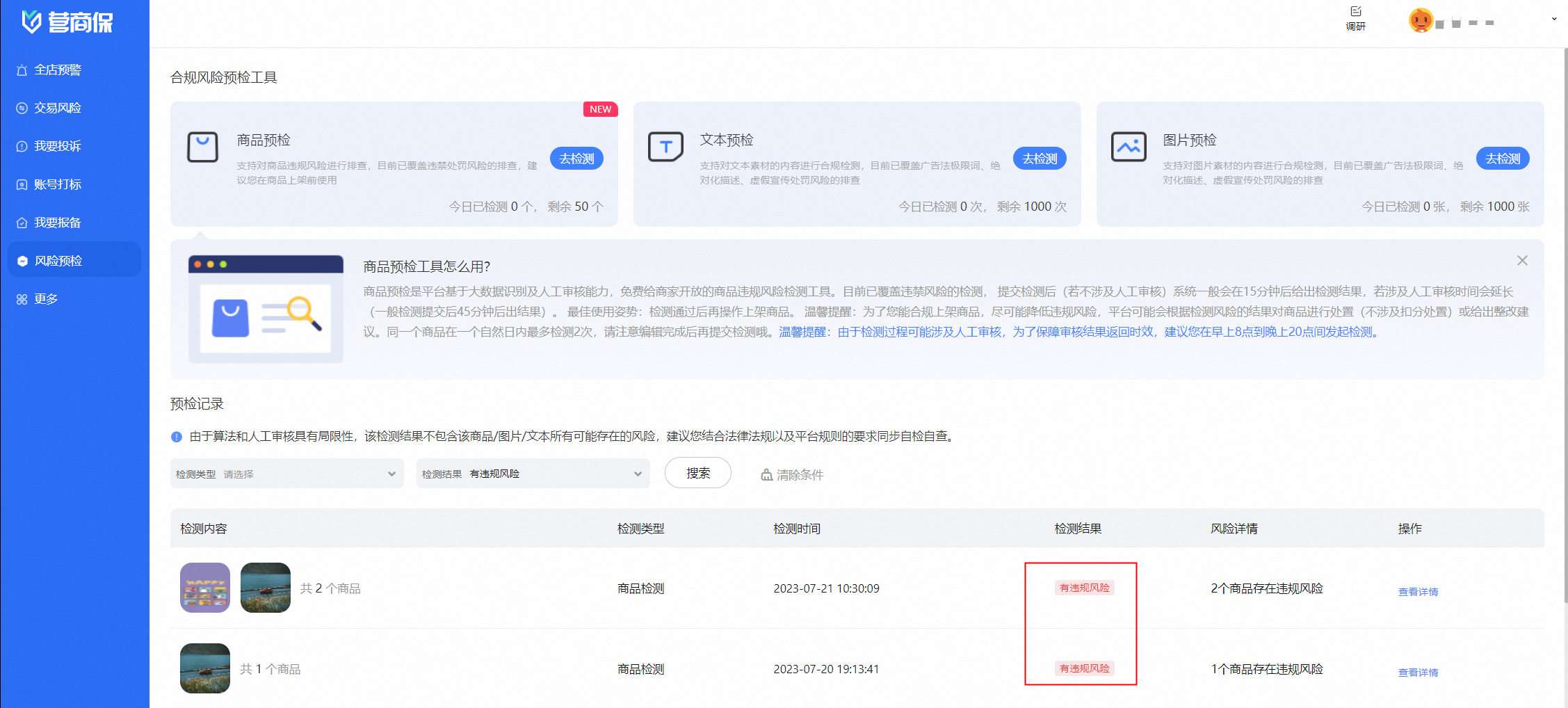Click 有违规风险 tag in 2023-07-20 row

coord(1084,669)
